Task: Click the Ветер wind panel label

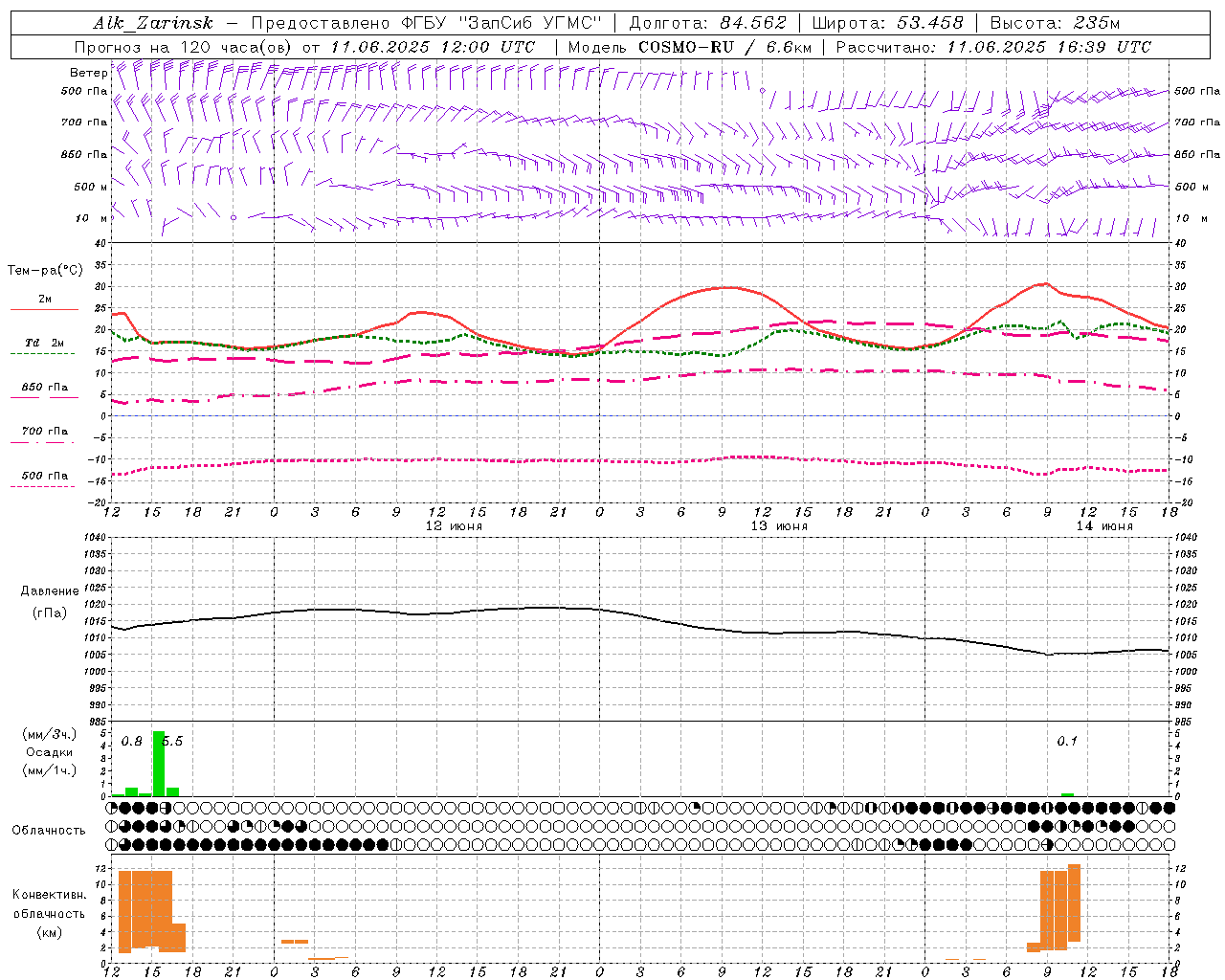Action: (x=88, y=73)
